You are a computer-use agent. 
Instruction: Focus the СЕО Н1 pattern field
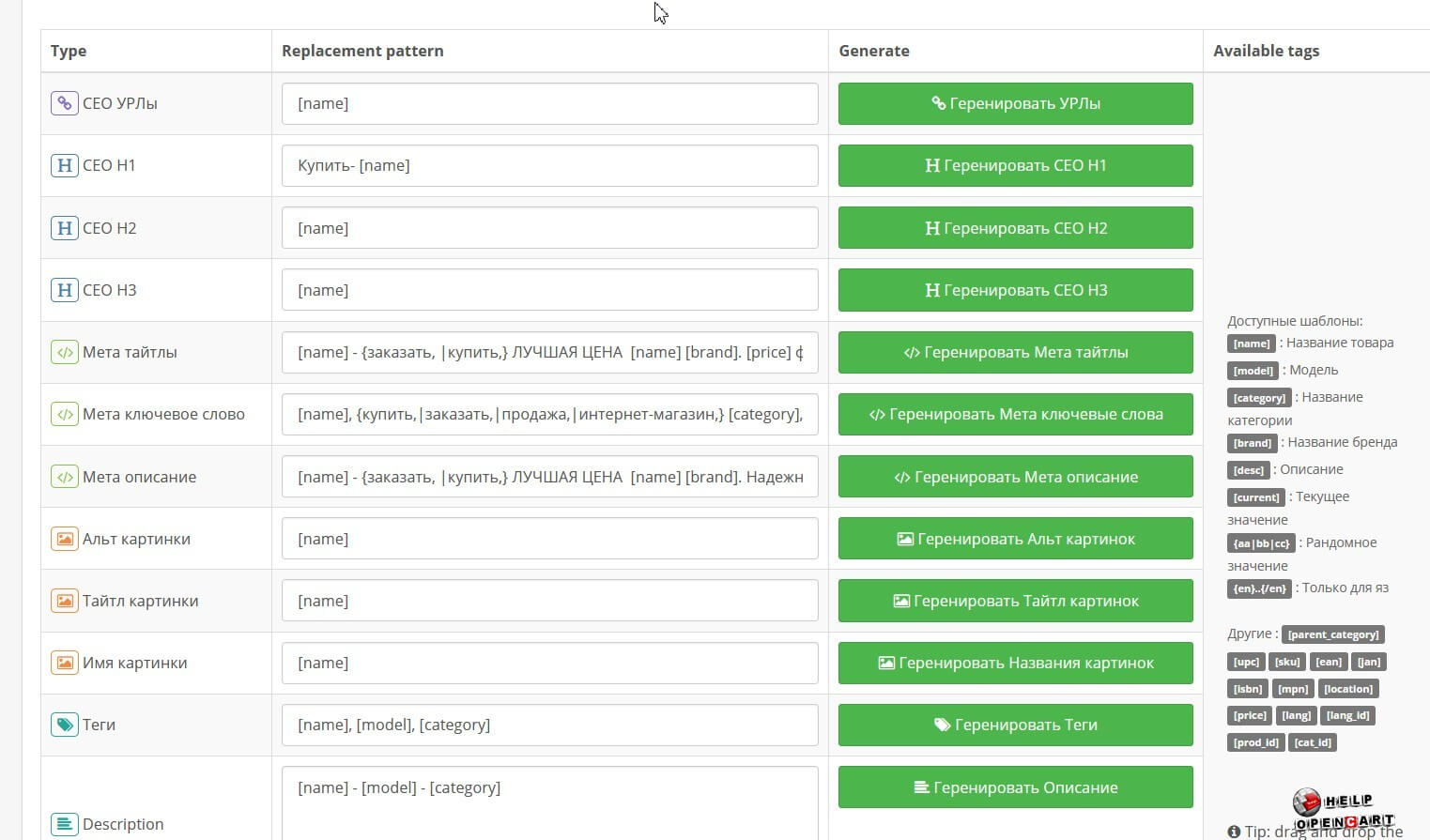pos(549,165)
